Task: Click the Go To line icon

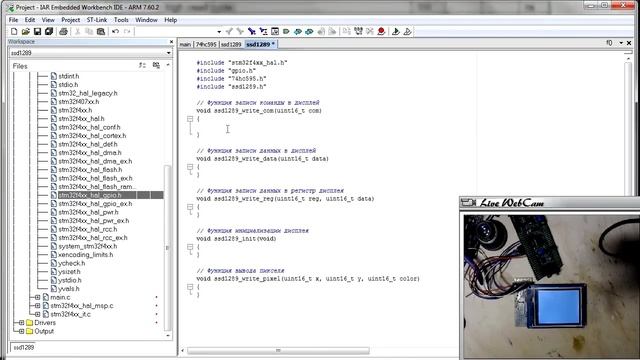Action: tap(275, 31)
